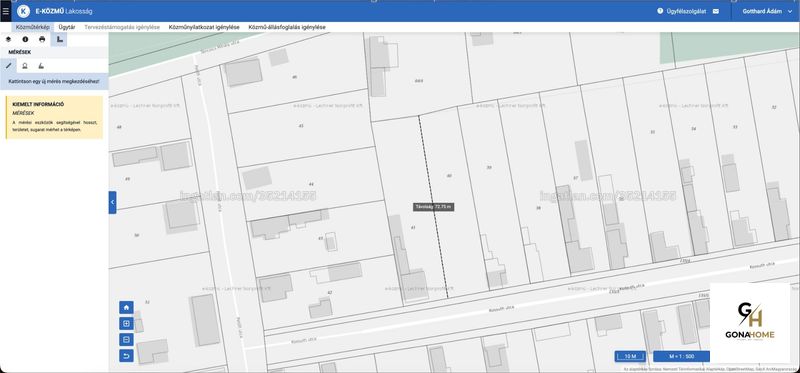This screenshot has height=373, width=800.
Task: Choose the area measure tool
Action: pyautogui.click(x=41, y=65)
